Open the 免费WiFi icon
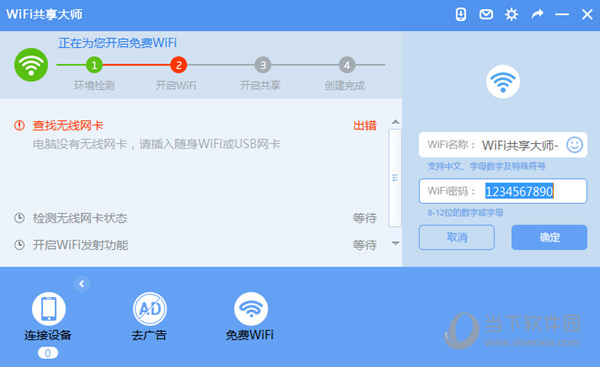The image size is (600, 367). pos(251,308)
